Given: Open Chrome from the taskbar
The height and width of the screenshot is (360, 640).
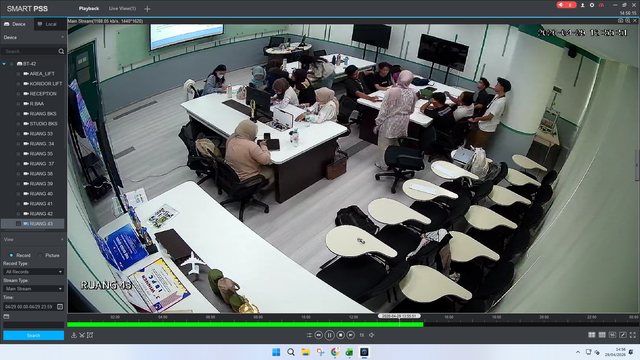Looking at the screenshot, I should pos(335,352).
